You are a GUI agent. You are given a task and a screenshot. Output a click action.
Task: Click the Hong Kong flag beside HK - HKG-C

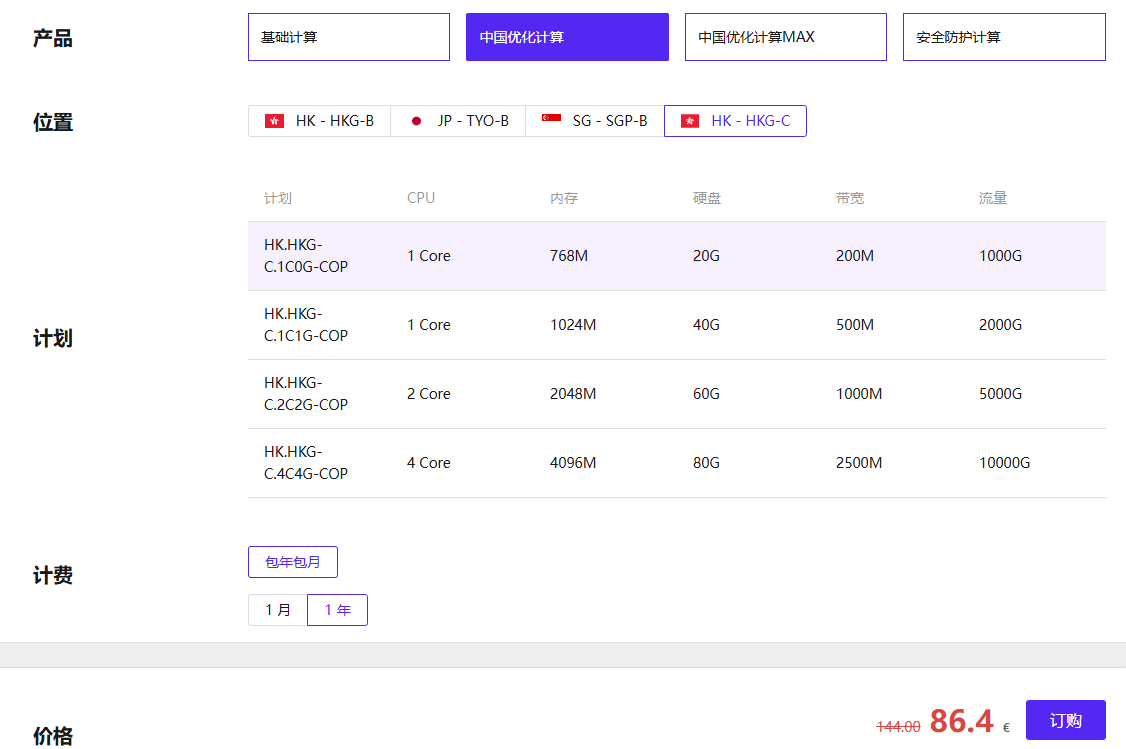[690, 121]
